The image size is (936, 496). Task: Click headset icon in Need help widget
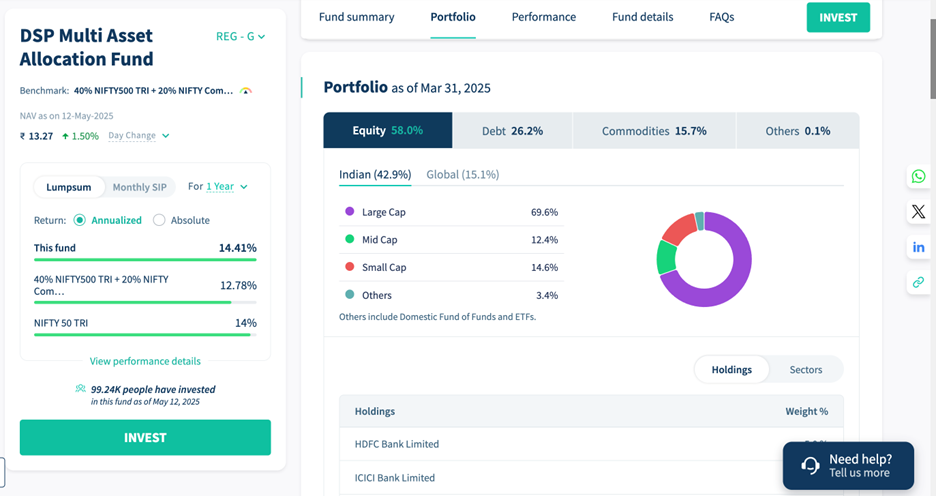coord(810,466)
